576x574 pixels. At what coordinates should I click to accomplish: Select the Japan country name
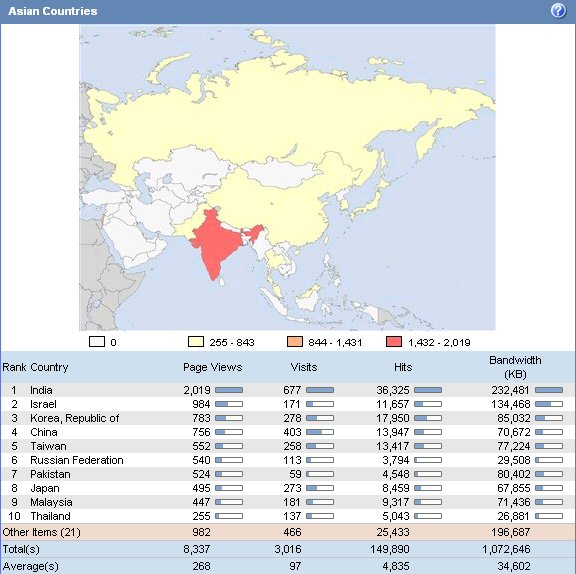click(x=45, y=488)
